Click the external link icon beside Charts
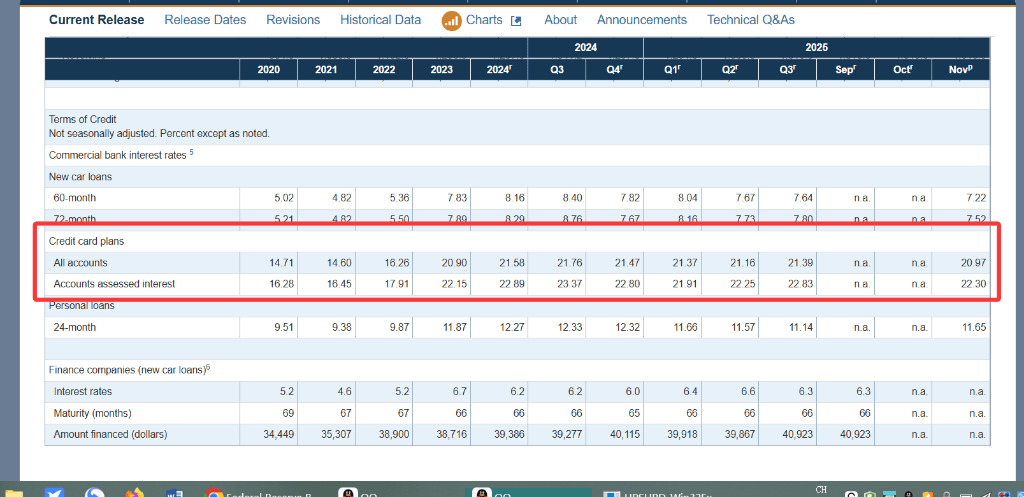Image resolution: width=1024 pixels, height=497 pixels. tap(516, 21)
